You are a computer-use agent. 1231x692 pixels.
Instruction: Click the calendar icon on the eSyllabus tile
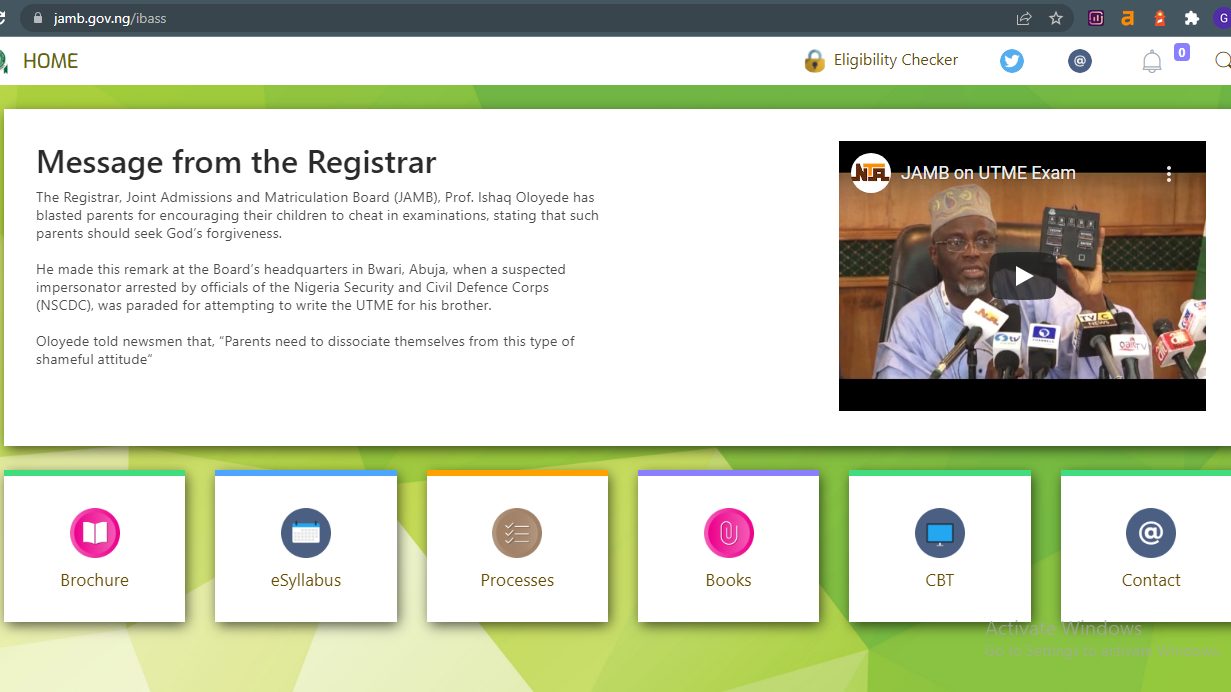305,533
